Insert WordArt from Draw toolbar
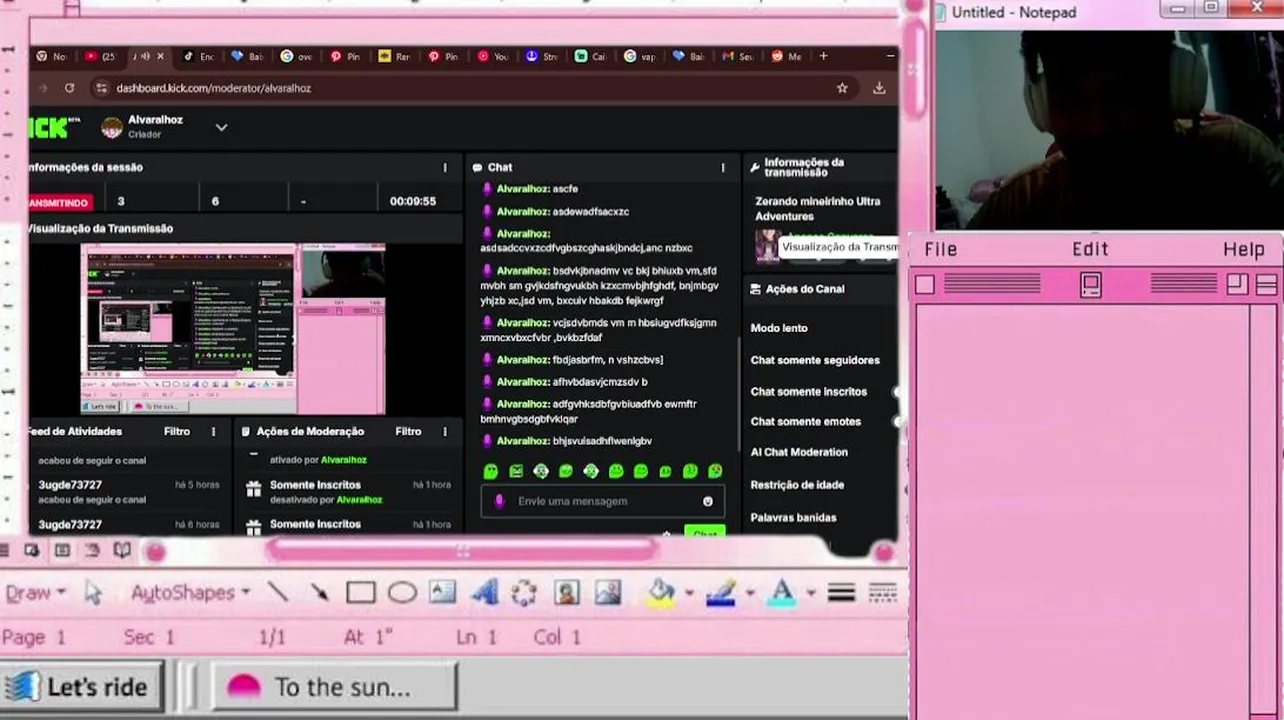 coord(485,592)
